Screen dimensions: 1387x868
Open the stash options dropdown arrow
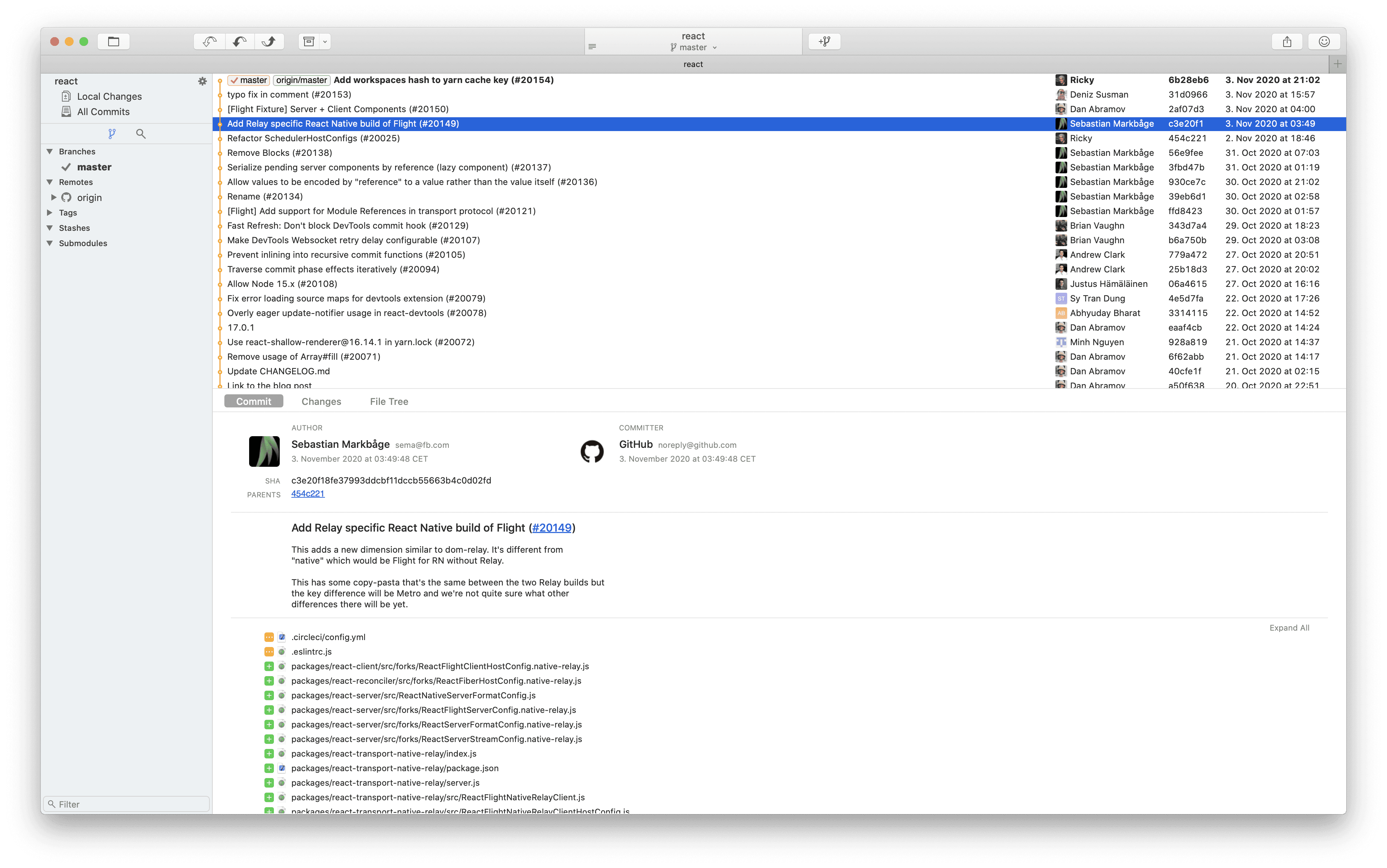pos(325,42)
